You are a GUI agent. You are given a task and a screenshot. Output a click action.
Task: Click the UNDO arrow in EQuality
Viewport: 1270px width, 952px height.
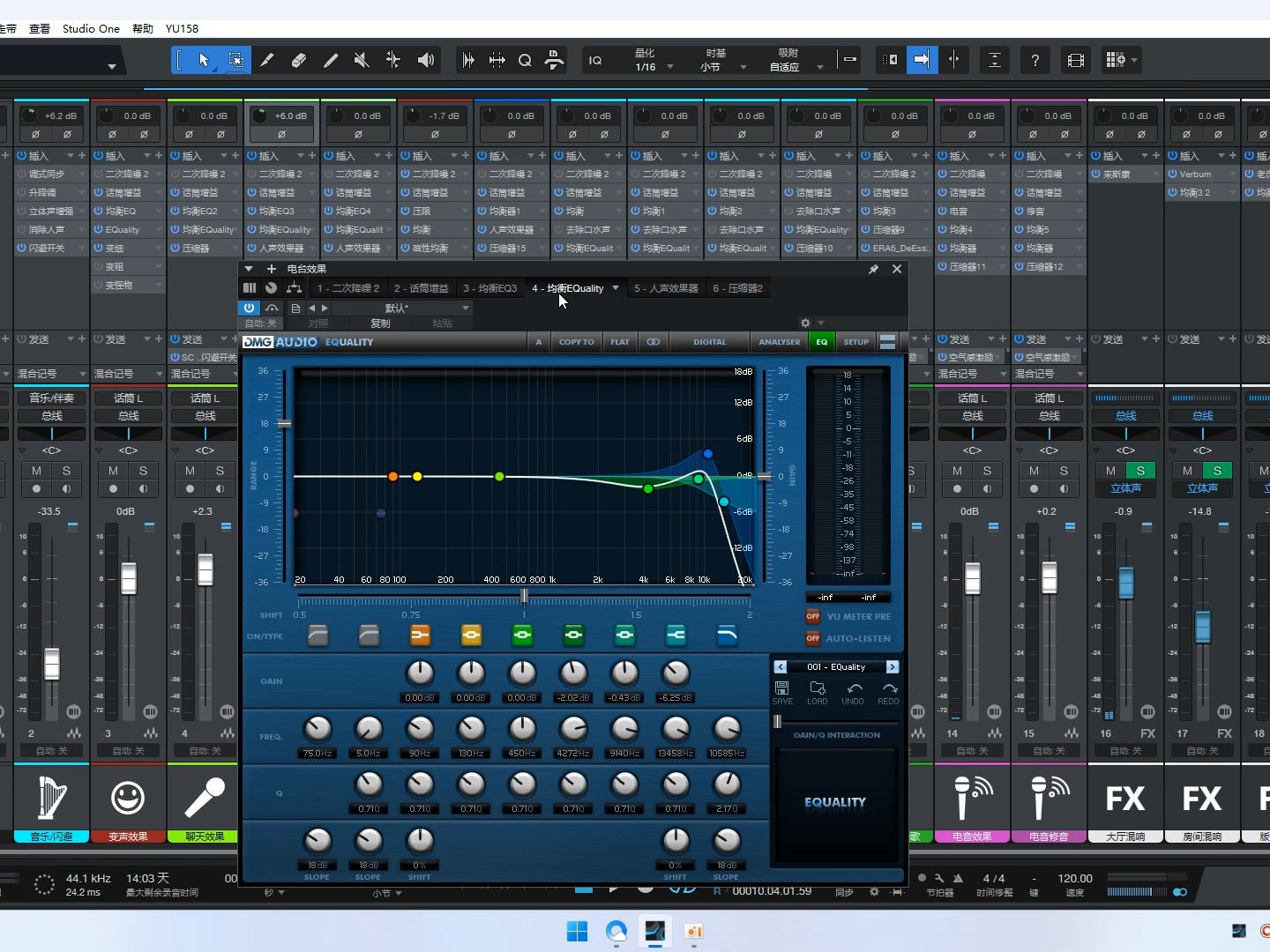(x=853, y=692)
